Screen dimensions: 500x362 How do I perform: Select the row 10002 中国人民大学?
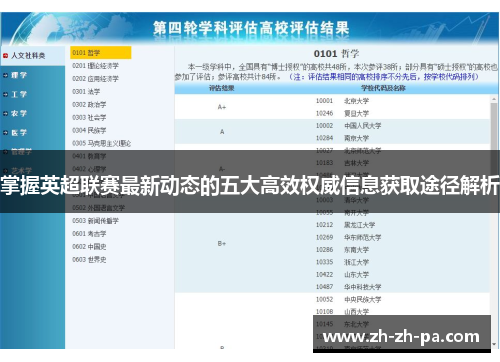click(348, 126)
